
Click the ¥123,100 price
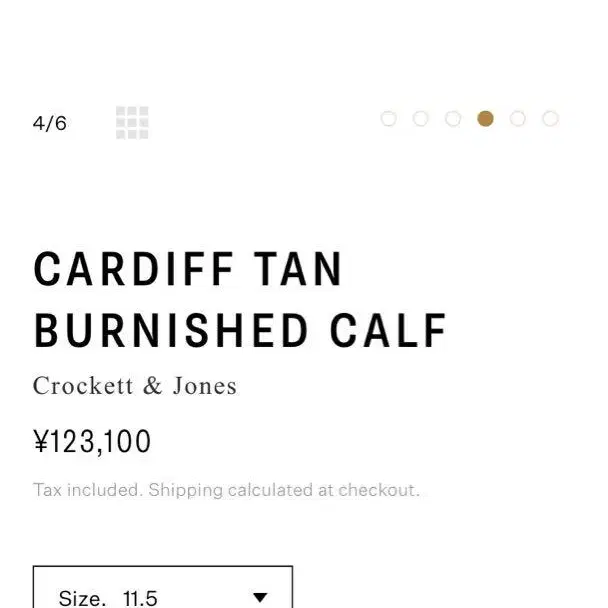pos(92,442)
